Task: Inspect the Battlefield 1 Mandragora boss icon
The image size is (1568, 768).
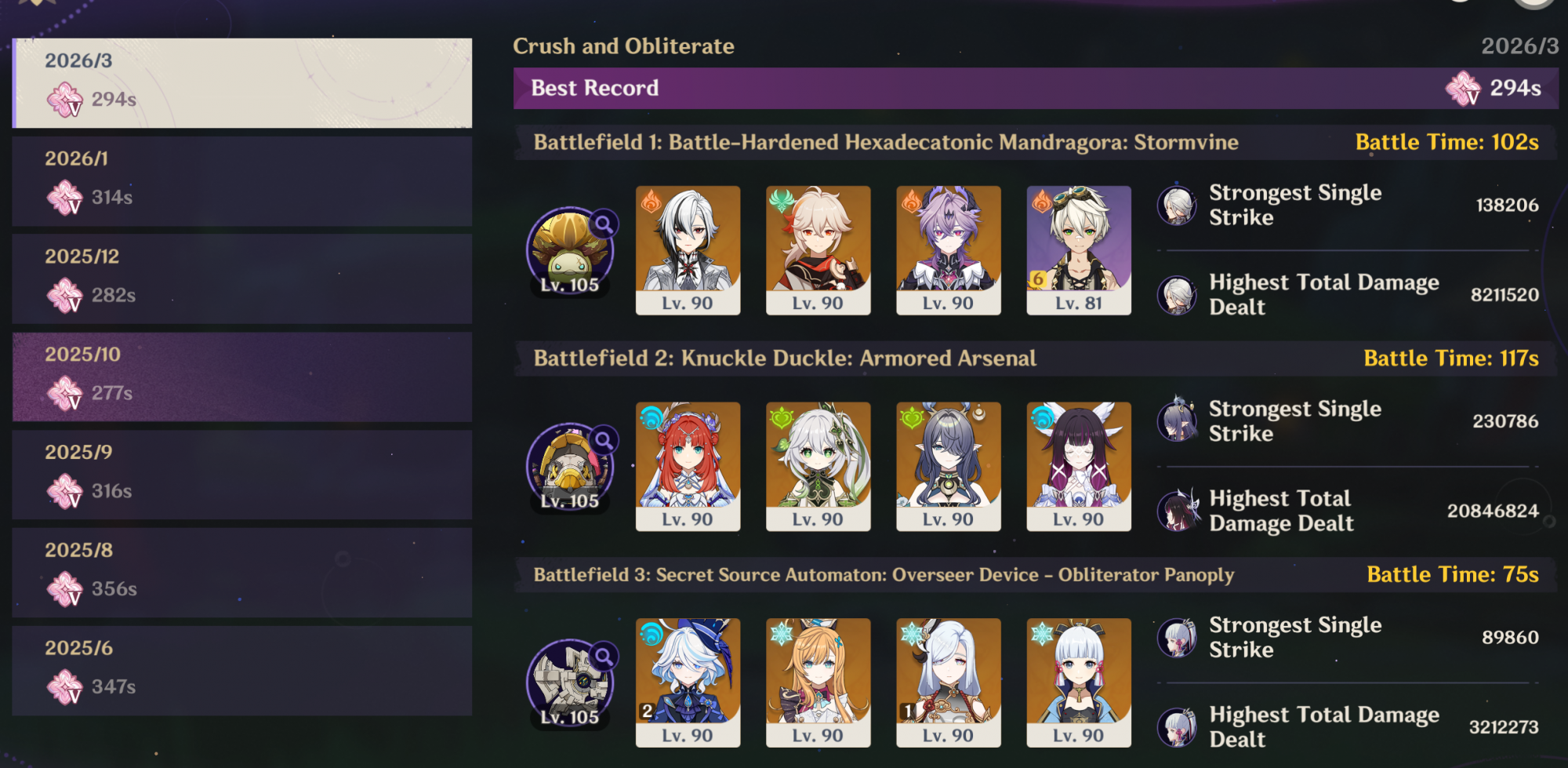Action: (x=571, y=251)
